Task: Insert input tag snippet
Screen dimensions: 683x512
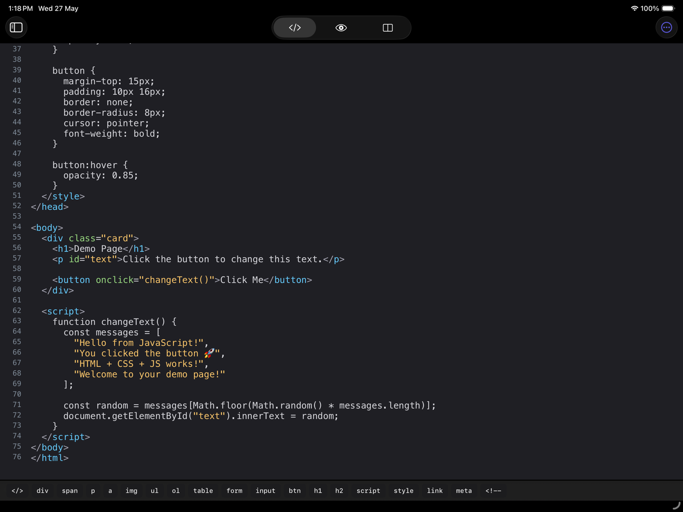Action: click(x=265, y=491)
